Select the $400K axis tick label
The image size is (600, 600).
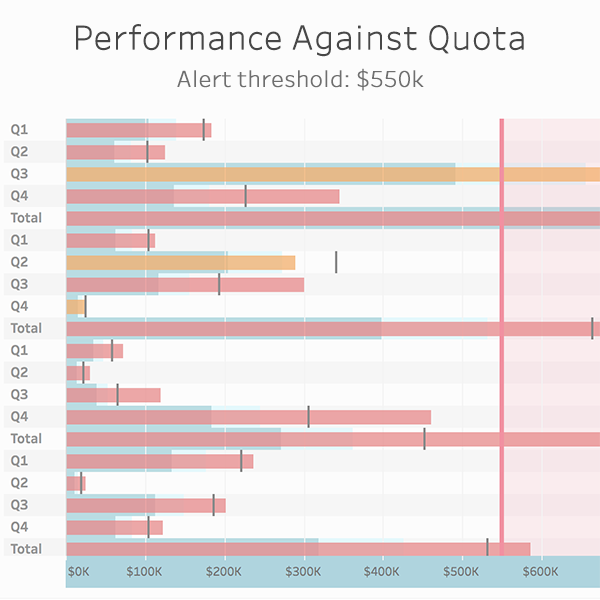tap(382, 572)
